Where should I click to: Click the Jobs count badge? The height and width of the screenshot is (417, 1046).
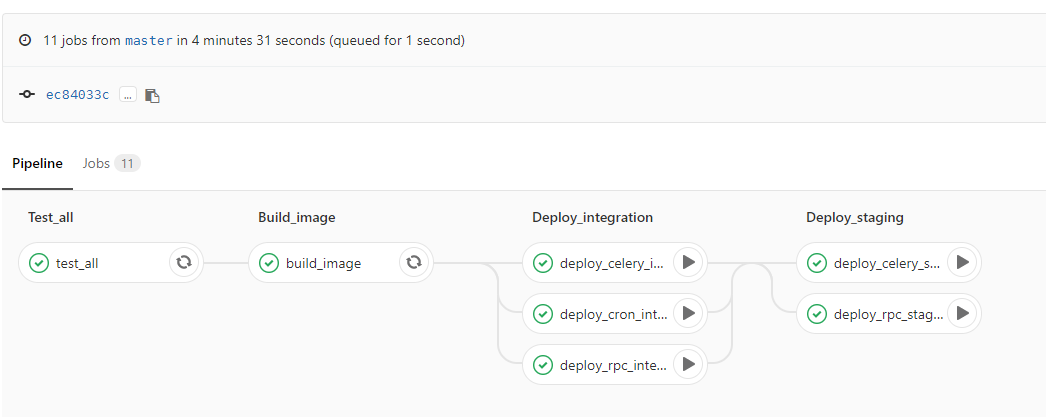coord(127,163)
